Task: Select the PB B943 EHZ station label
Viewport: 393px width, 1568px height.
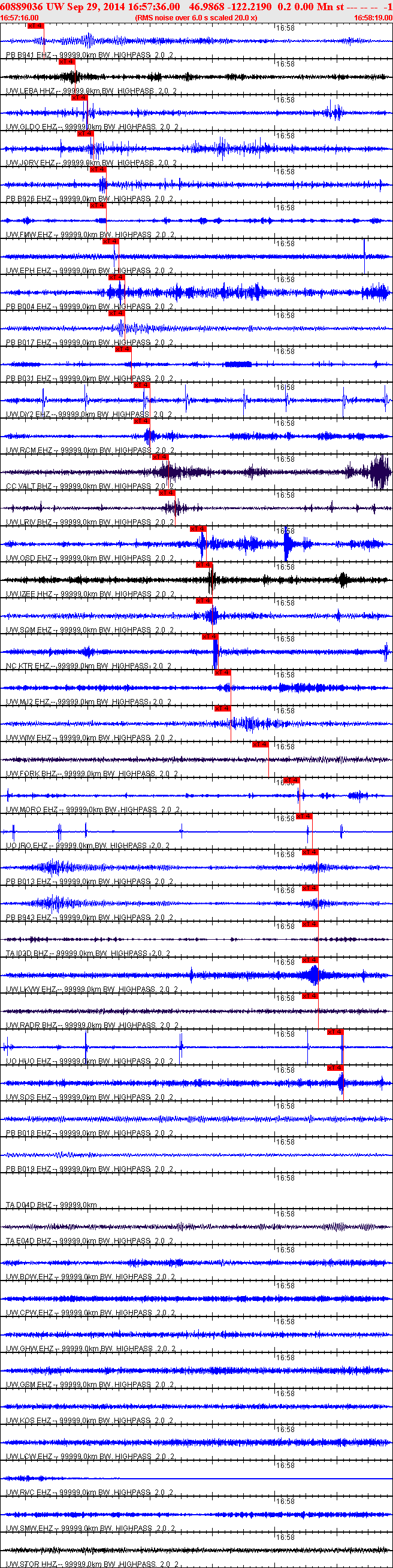Action: (90, 917)
